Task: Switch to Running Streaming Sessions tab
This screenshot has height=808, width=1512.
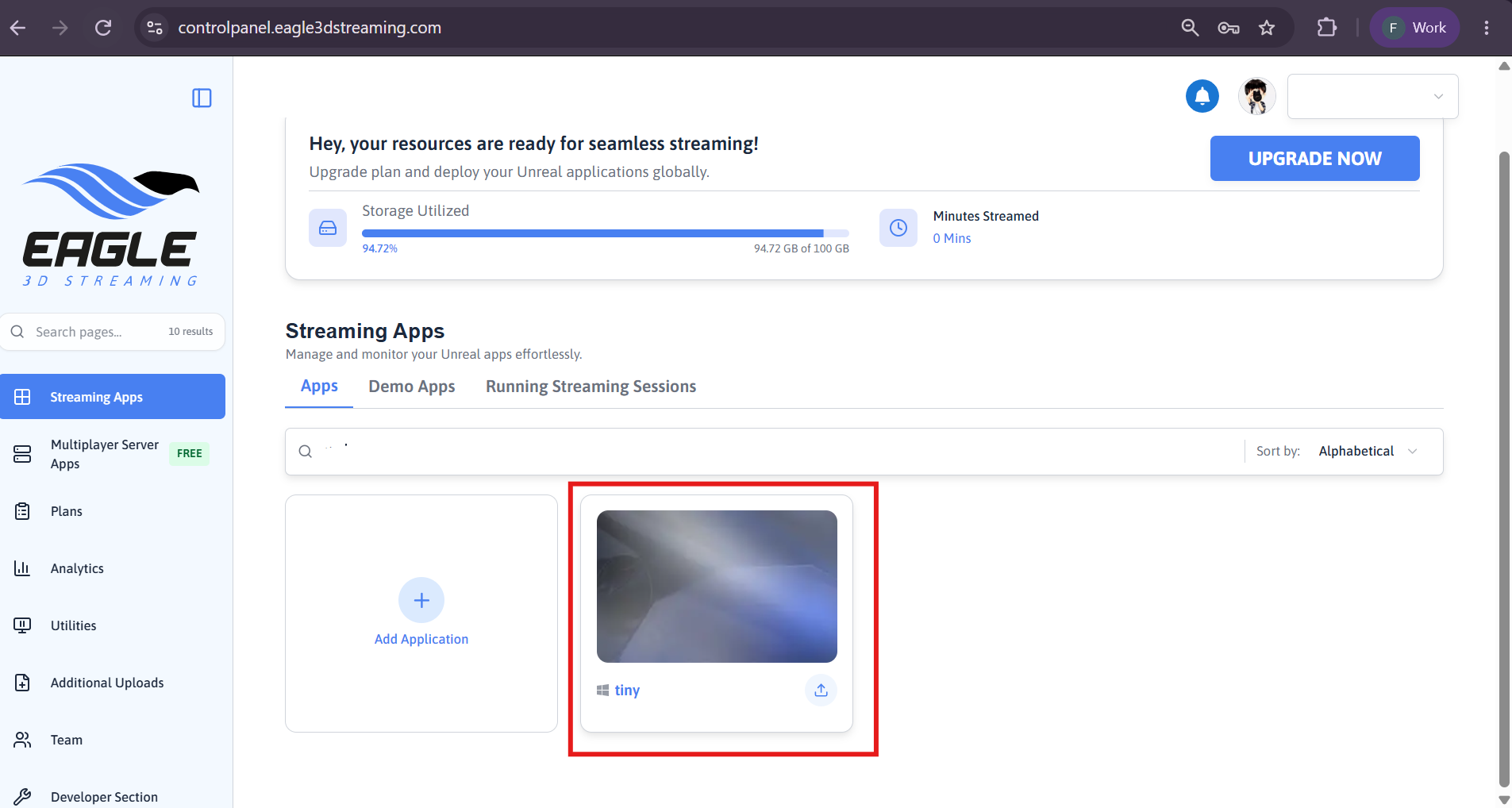Action: coord(591,387)
